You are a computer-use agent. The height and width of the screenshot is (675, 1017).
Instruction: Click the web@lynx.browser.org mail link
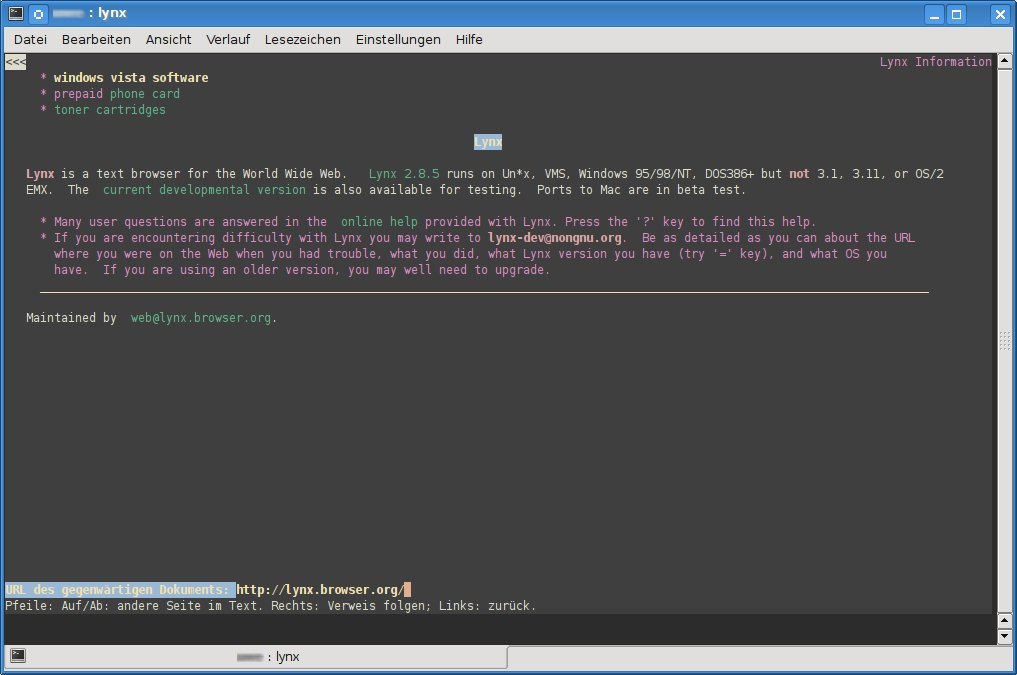pos(201,318)
